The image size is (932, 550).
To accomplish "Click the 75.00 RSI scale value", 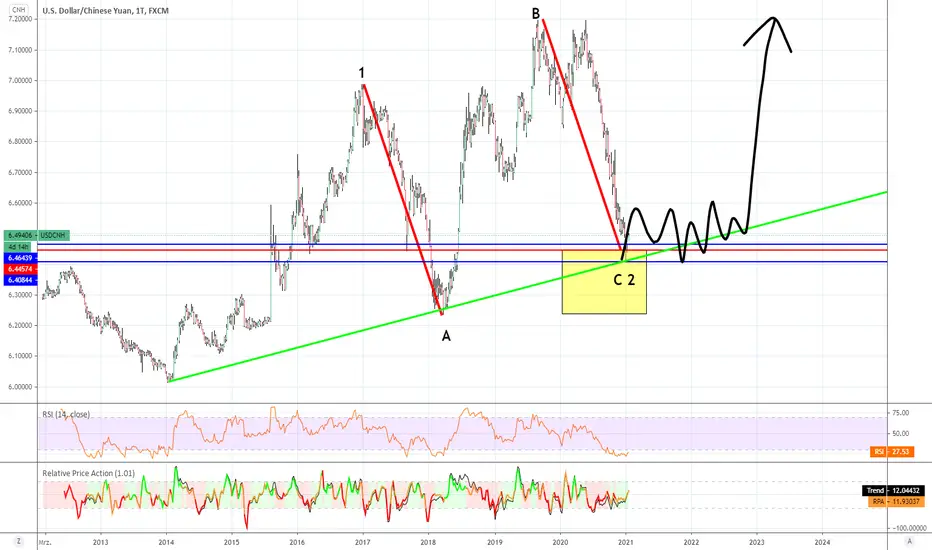I will 900,413.
